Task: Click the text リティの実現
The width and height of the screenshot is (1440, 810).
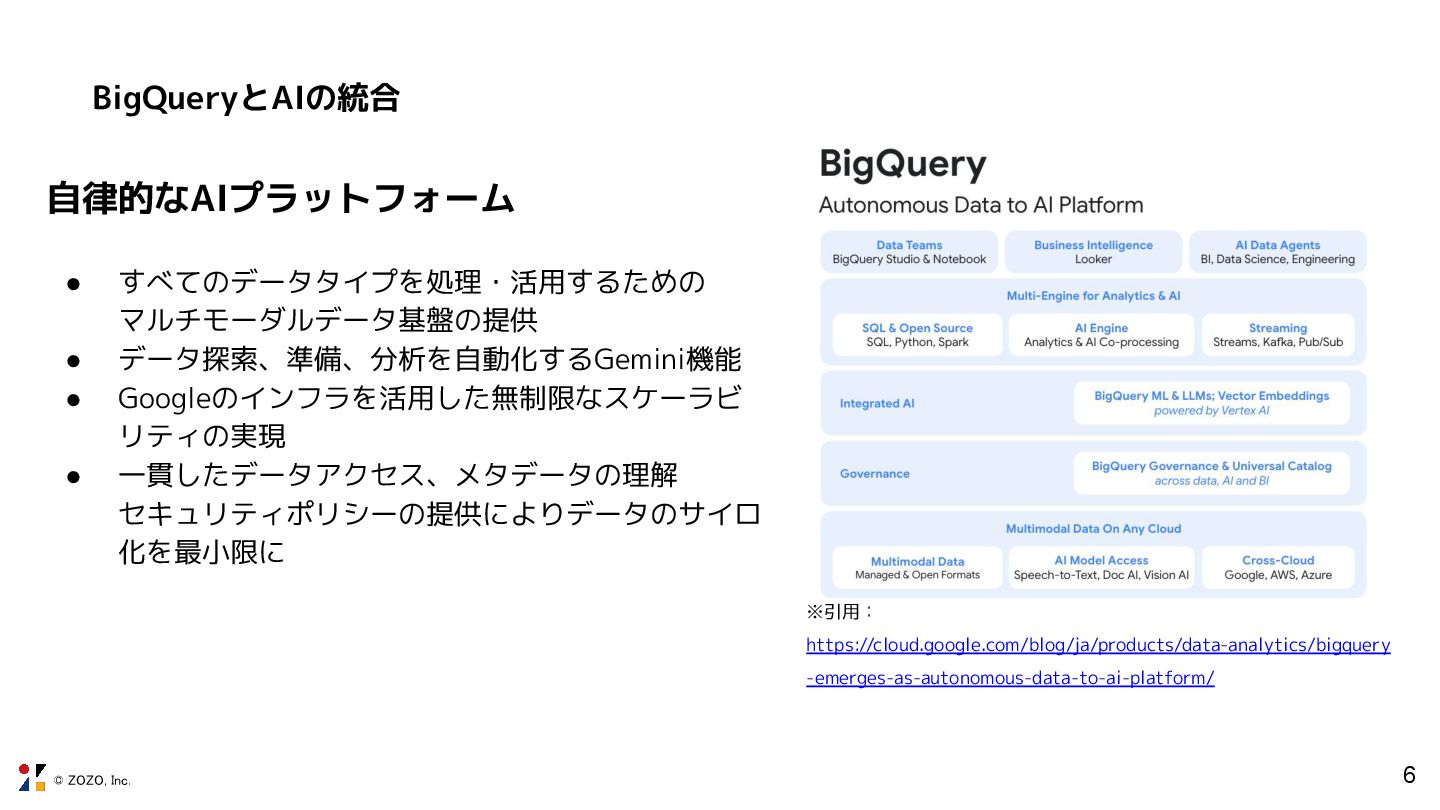Action: tap(202, 436)
